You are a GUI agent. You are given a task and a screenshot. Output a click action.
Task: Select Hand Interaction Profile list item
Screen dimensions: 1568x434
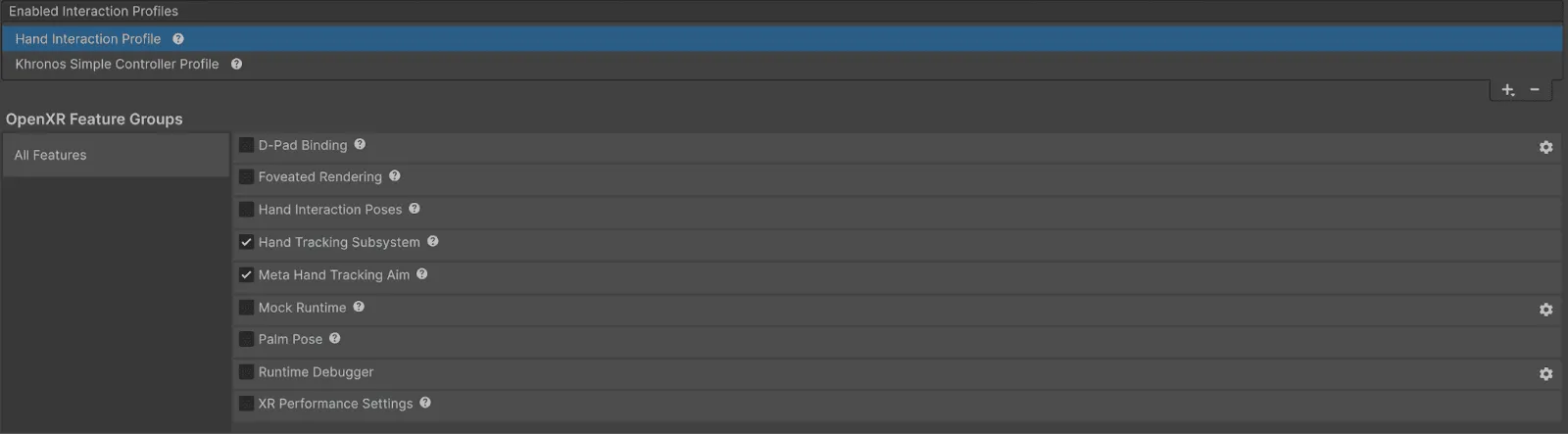point(88,39)
